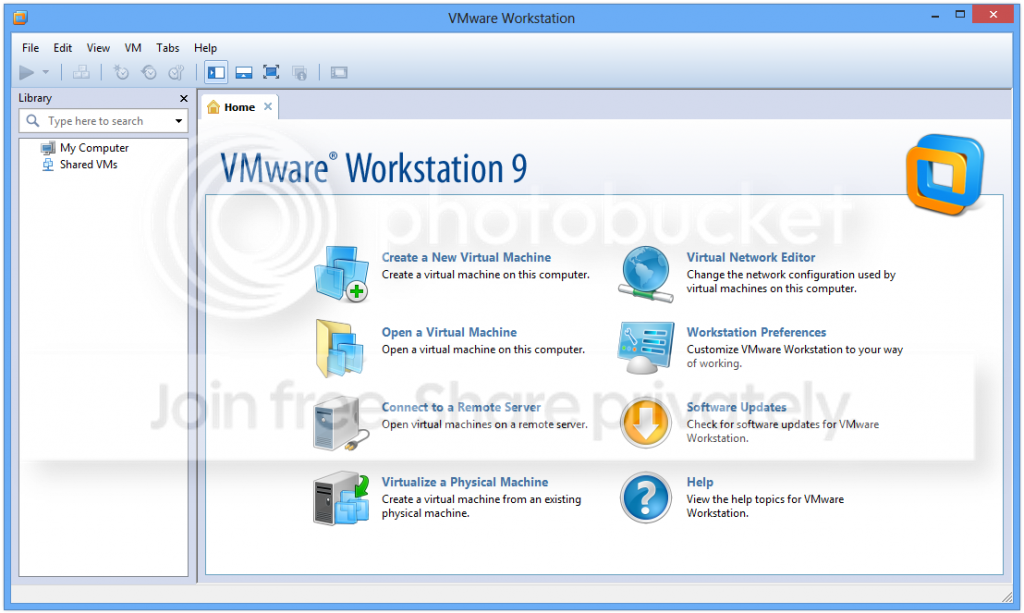Viewport: 1024px width, 613px height.
Task: Open the power options dropdown arrow
Action: pyautogui.click(x=46, y=72)
